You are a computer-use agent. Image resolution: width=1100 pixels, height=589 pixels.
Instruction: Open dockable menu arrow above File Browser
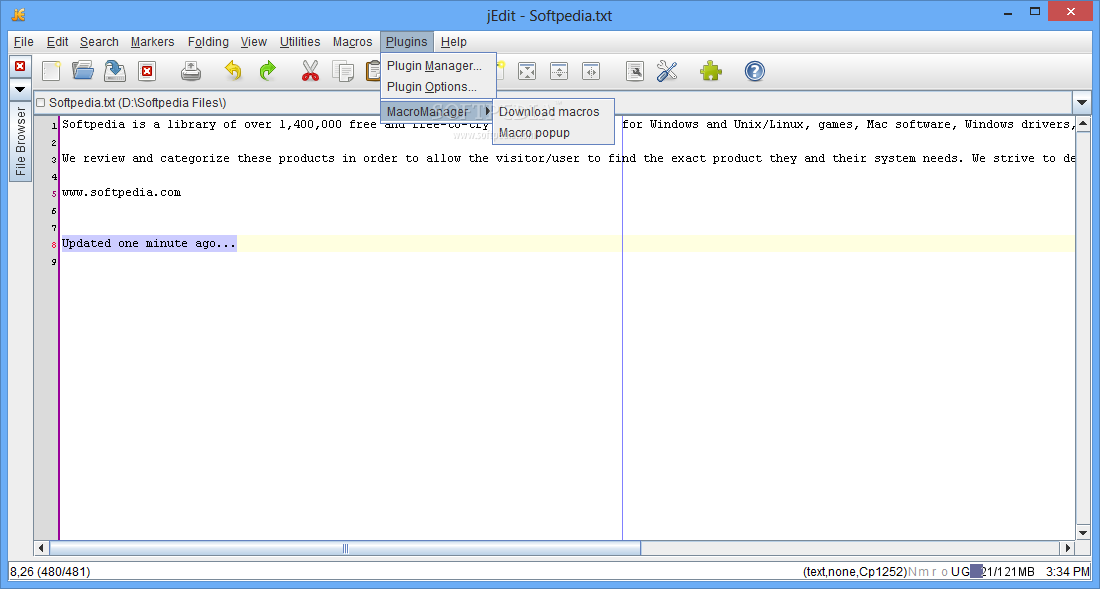[20, 90]
